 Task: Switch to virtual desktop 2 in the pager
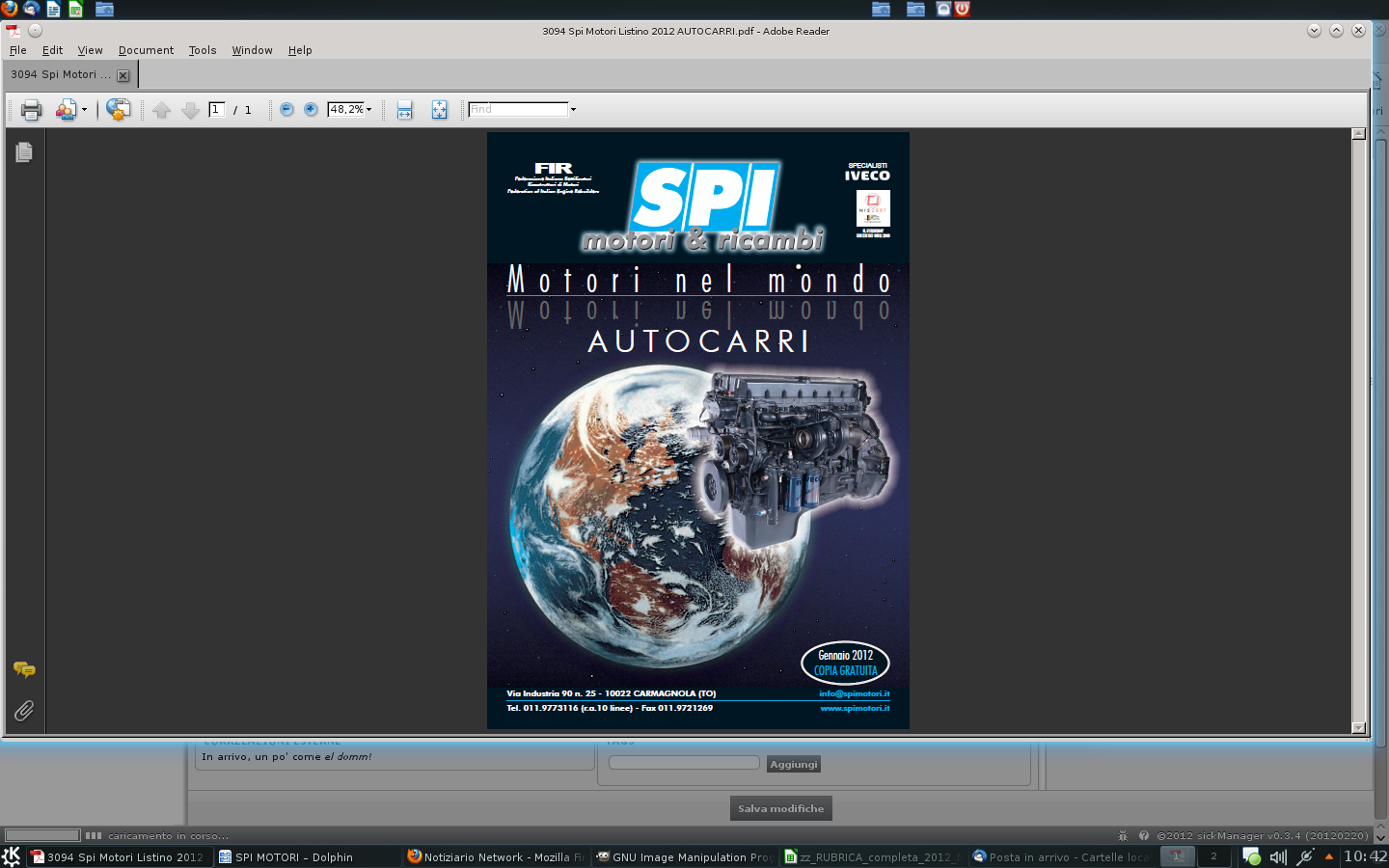pyautogui.click(x=1213, y=856)
